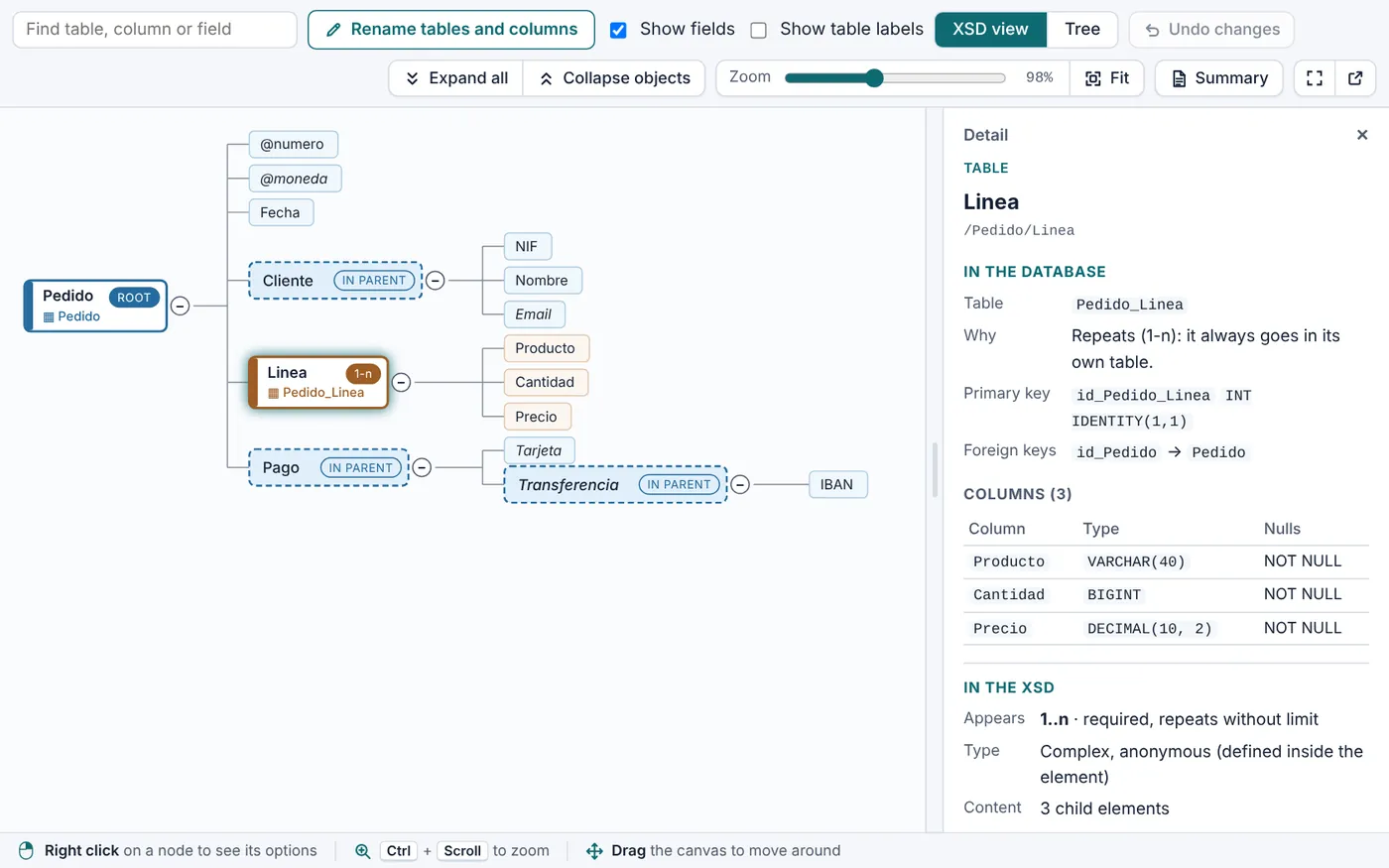
Task: Click the ROOT badge on Pedido
Action: pyautogui.click(x=134, y=298)
